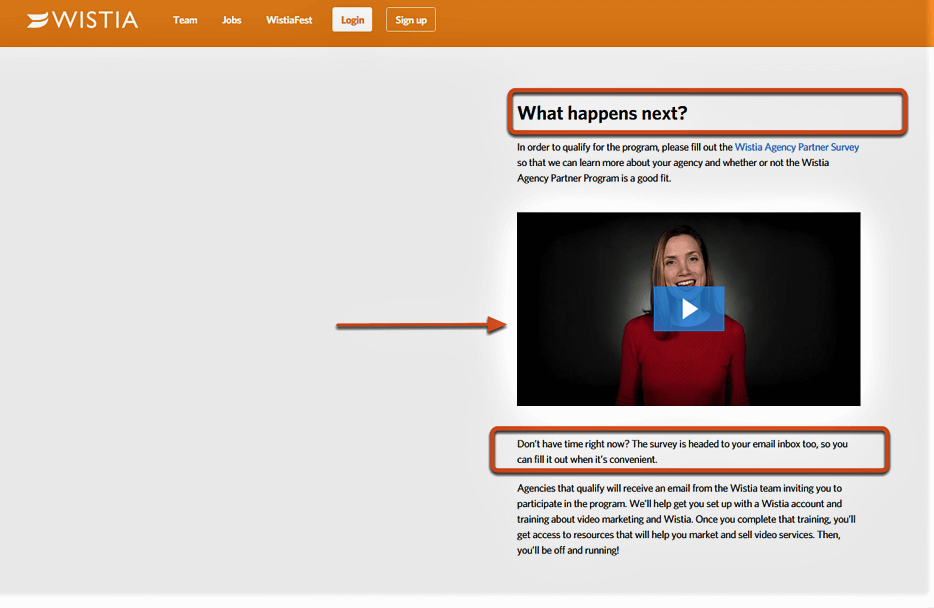The image size is (934, 608).
Task: Click the Sign up button
Action: click(x=410, y=20)
